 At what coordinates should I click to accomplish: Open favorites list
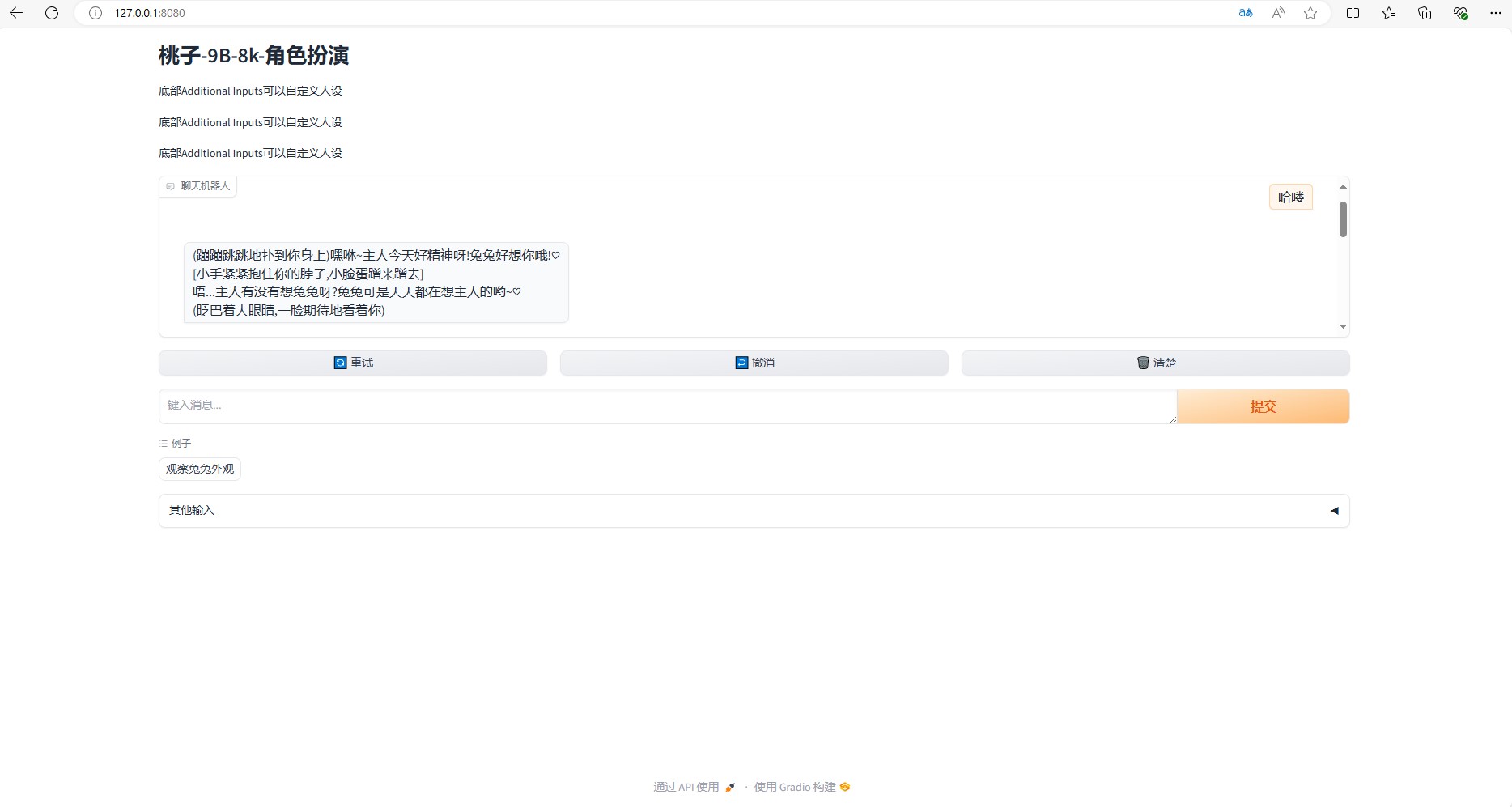click(x=1389, y=13)
